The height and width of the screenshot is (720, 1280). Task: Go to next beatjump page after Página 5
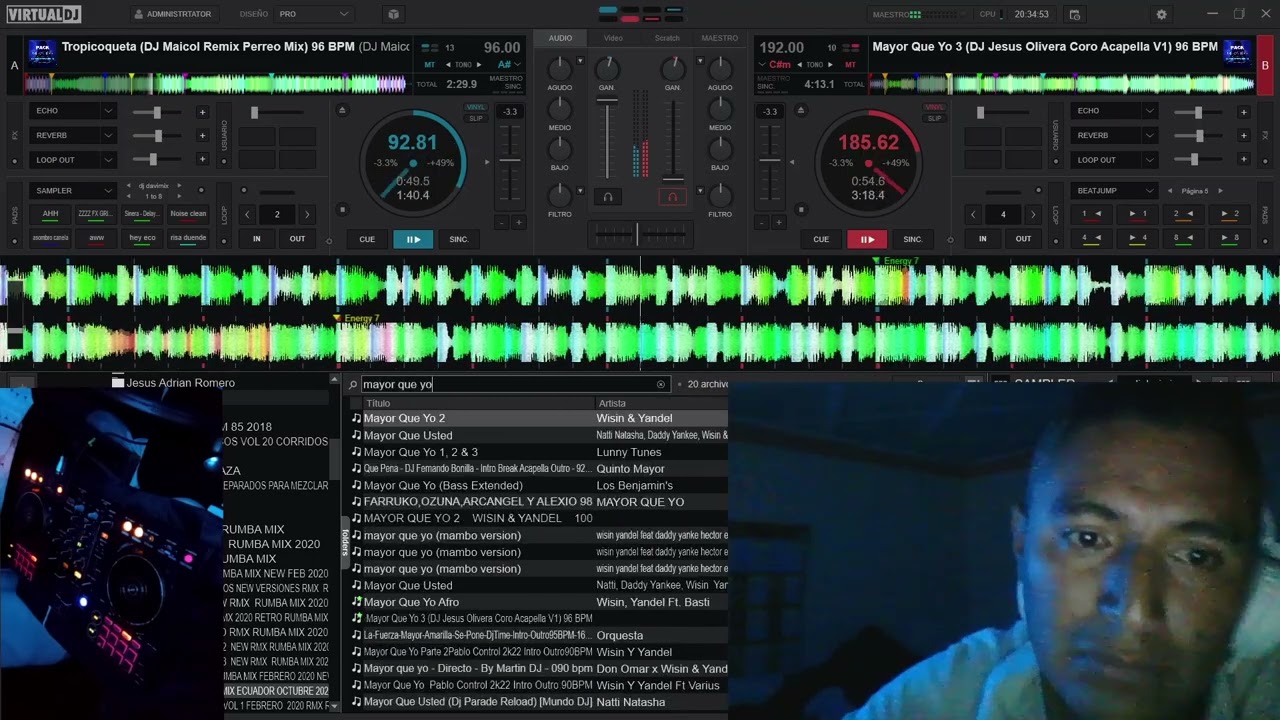(1220, 190)
